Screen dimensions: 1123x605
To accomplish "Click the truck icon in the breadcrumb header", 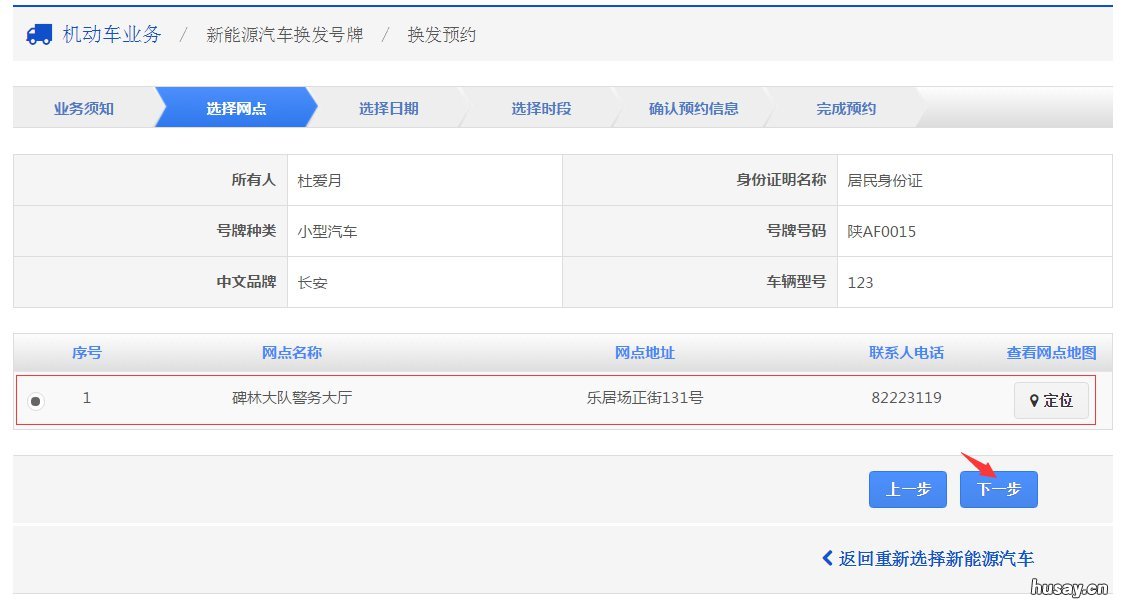I will point(39,33).
